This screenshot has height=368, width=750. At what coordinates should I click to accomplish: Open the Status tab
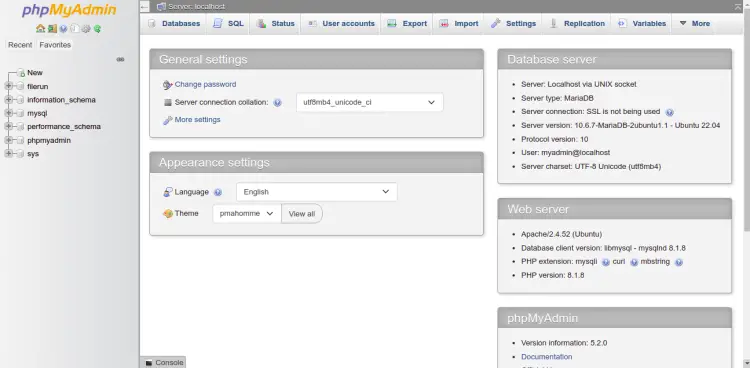pyautogui.click(x=276, y=23)
